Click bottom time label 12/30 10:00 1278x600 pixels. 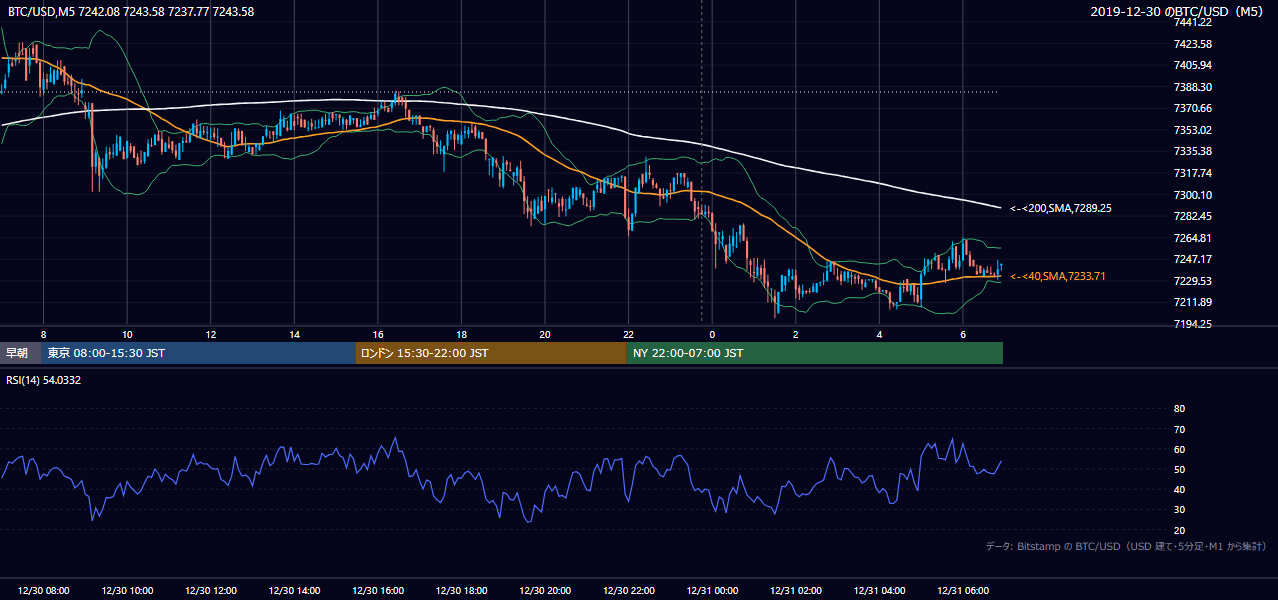pos(127,591)
